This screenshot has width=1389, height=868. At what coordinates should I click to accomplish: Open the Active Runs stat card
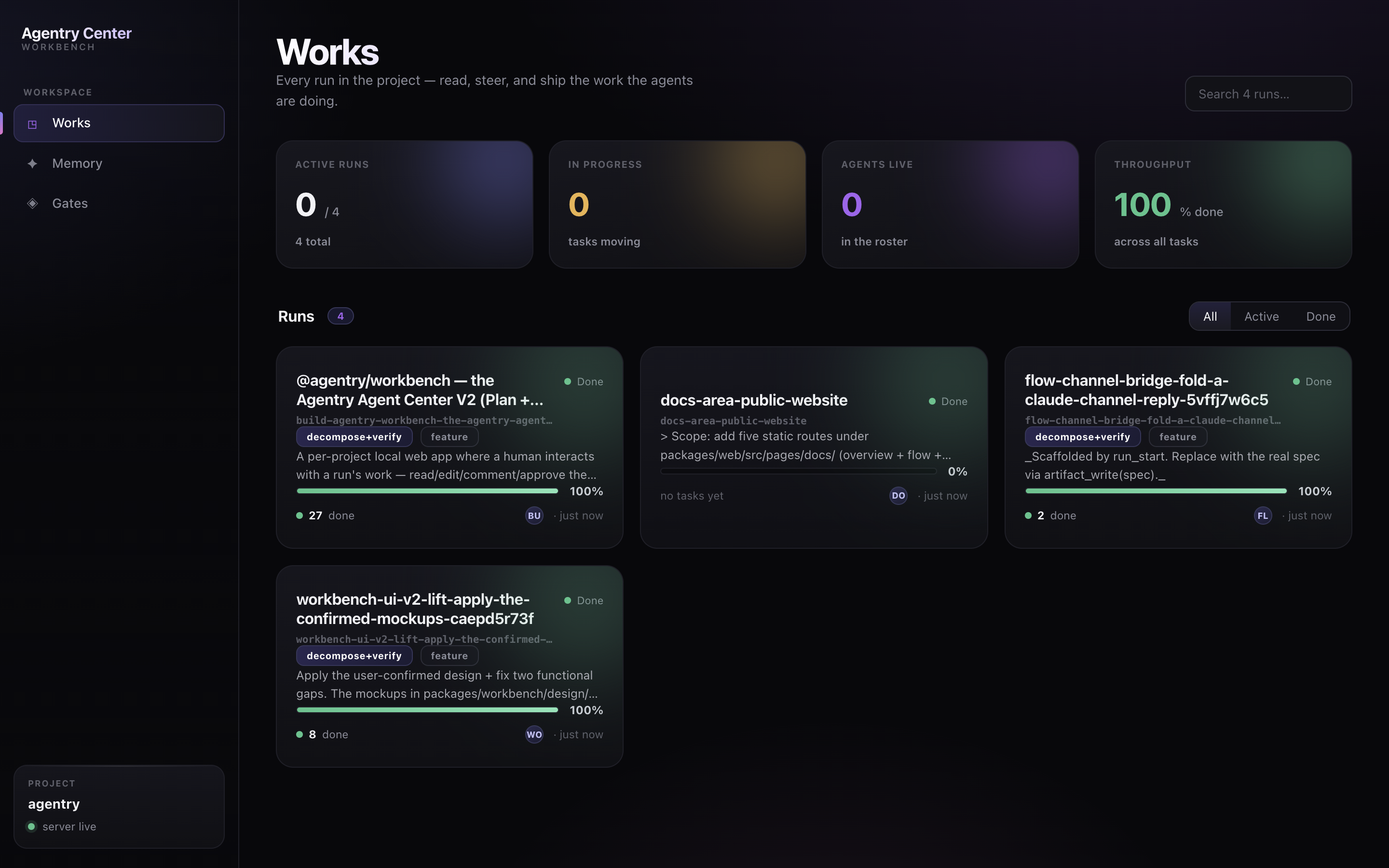tap(405, 204)
